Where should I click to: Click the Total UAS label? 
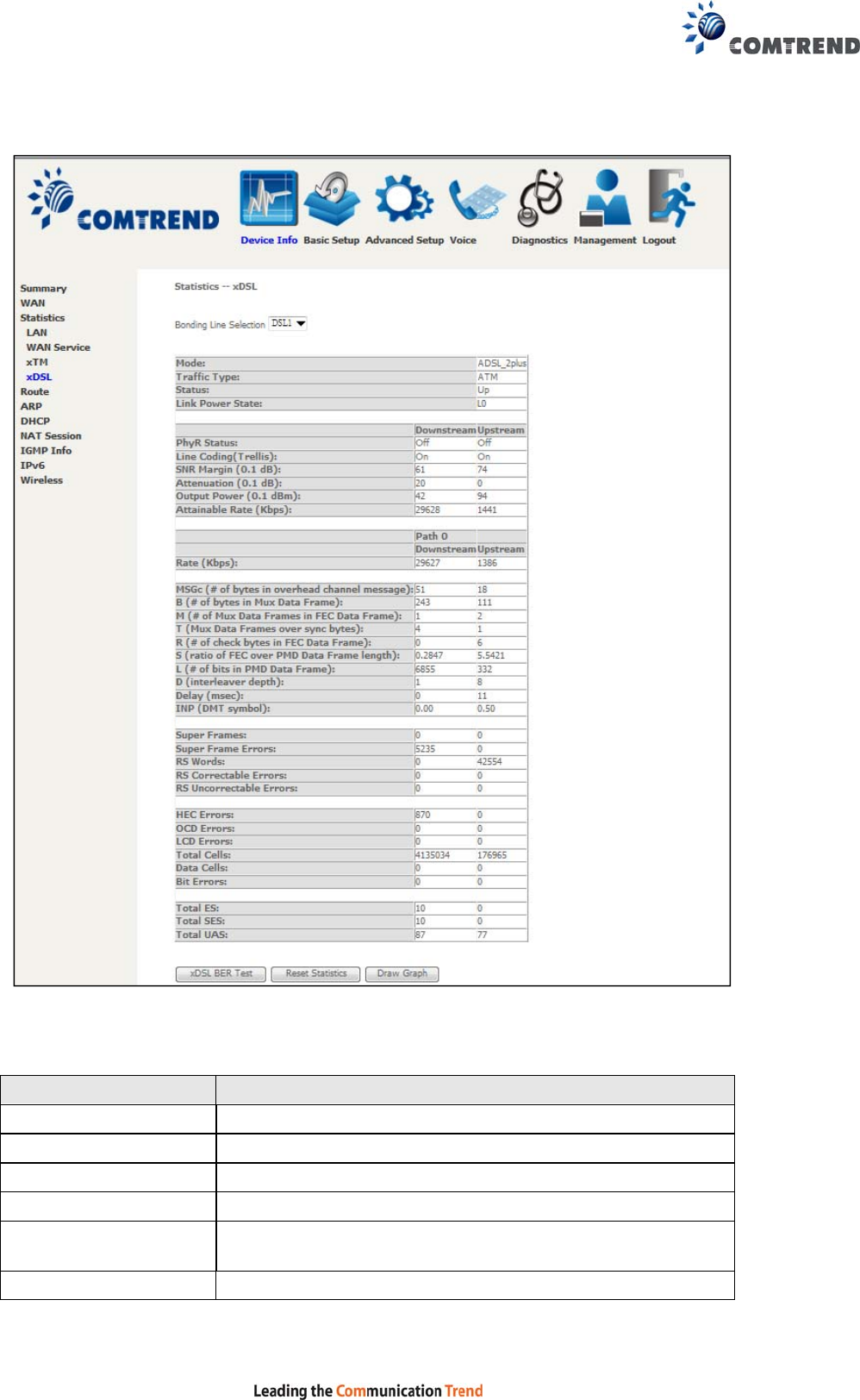click(202, 935)
